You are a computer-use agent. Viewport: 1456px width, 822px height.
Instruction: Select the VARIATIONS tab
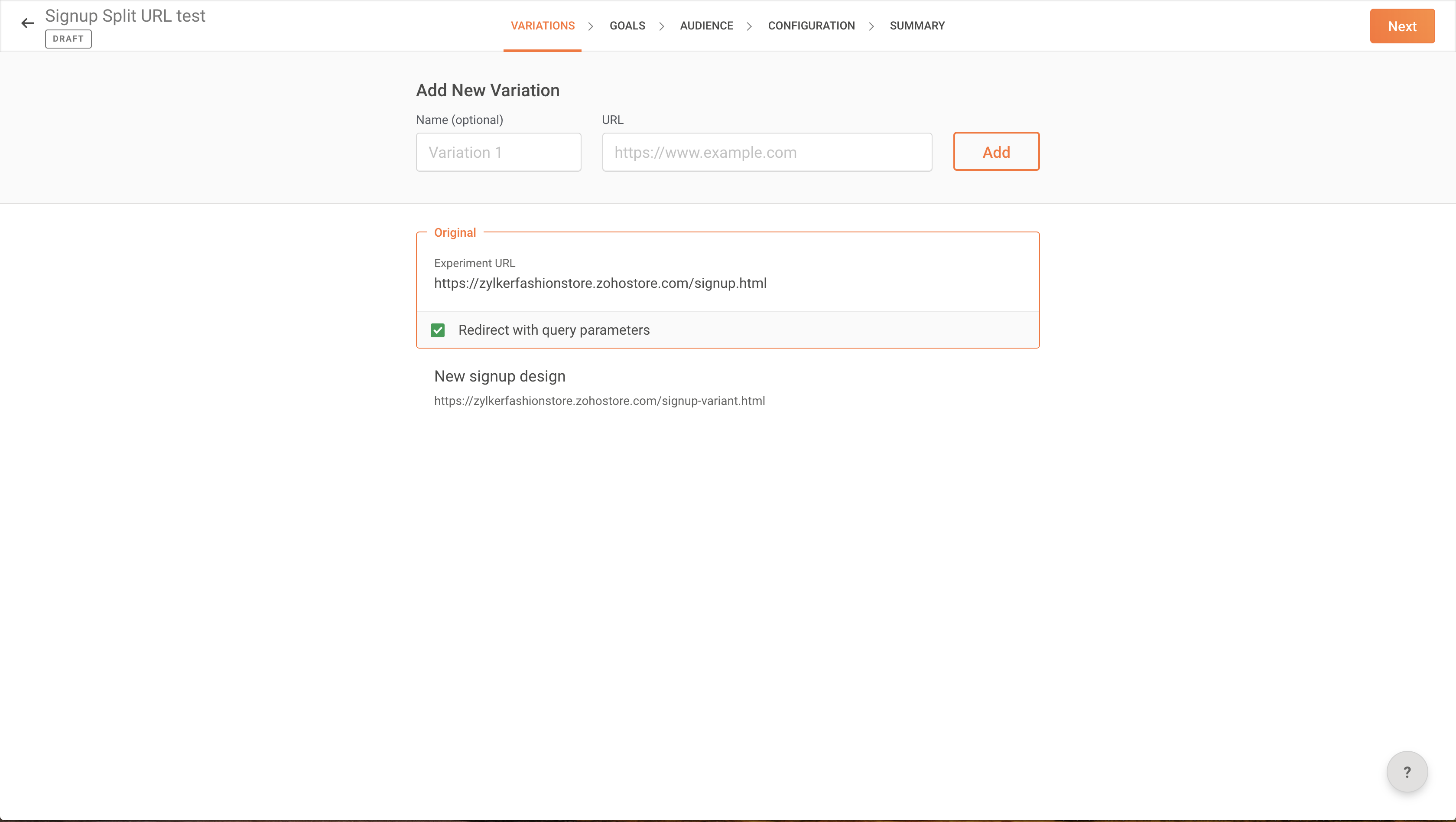point(542,26)
